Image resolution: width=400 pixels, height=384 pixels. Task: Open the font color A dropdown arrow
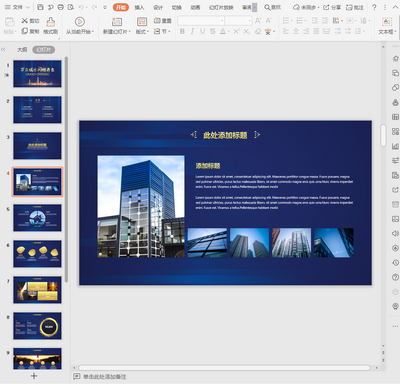[x=229, y=31]
